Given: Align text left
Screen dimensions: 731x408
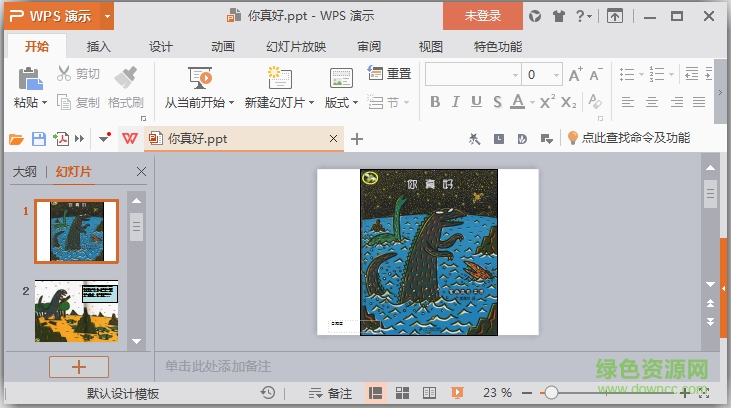Looking at the screenshot, I should click(x=628, y=102).
